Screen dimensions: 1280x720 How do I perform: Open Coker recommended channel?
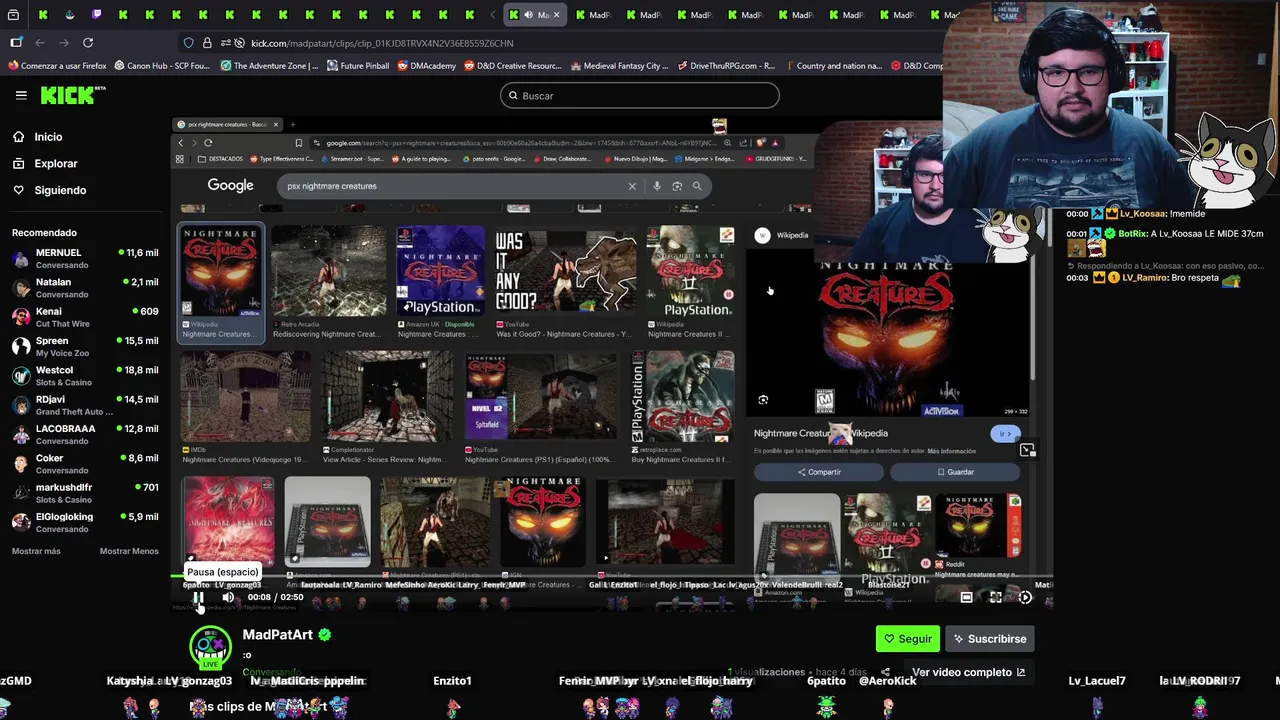85,464
